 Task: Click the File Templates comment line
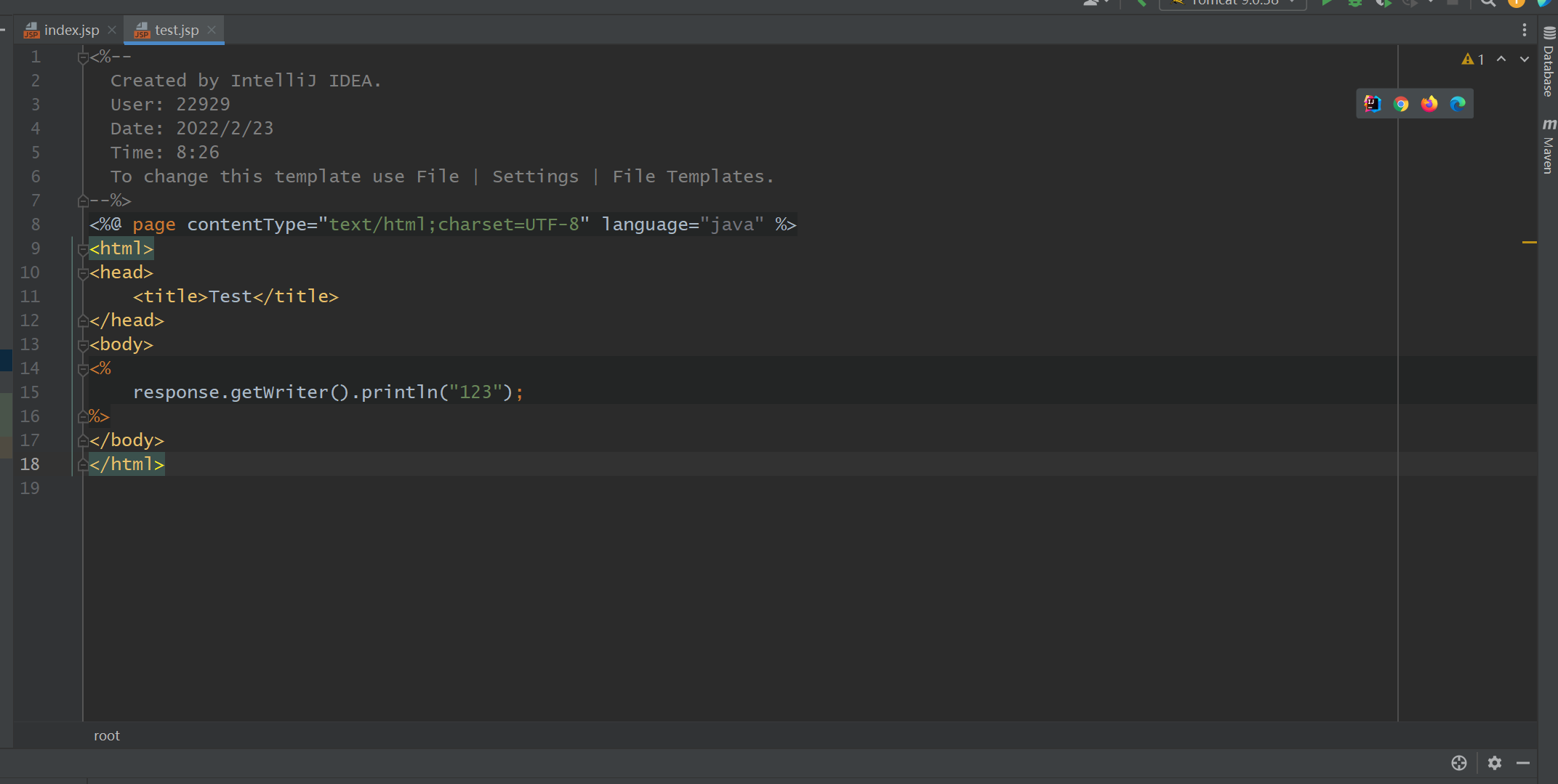pyautogui.click(x=442, y=177)
